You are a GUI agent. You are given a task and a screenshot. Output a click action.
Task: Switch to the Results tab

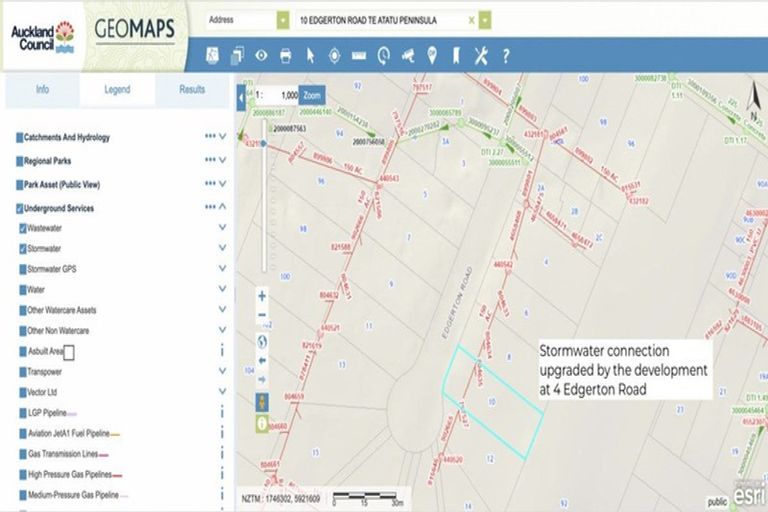pyautogui.click(x=192, y=89)
